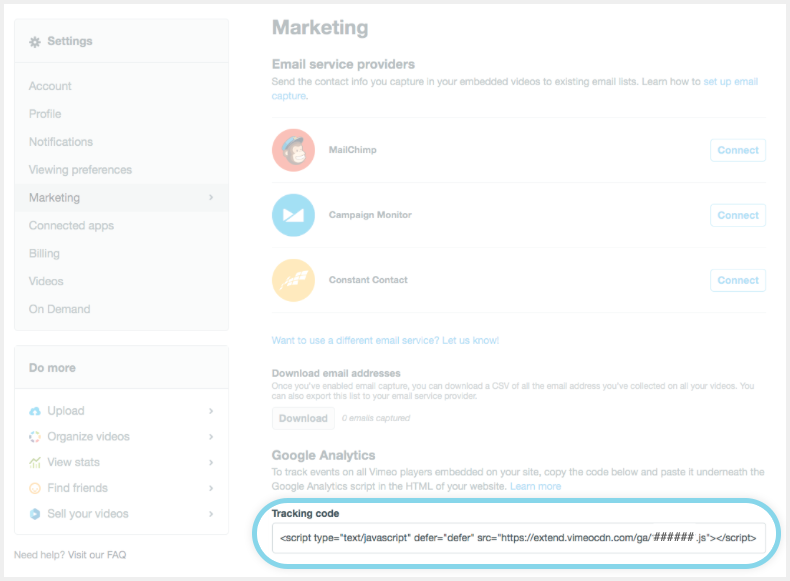
Task: Expand the Marketing menu chevron
Action: point(211,198)
